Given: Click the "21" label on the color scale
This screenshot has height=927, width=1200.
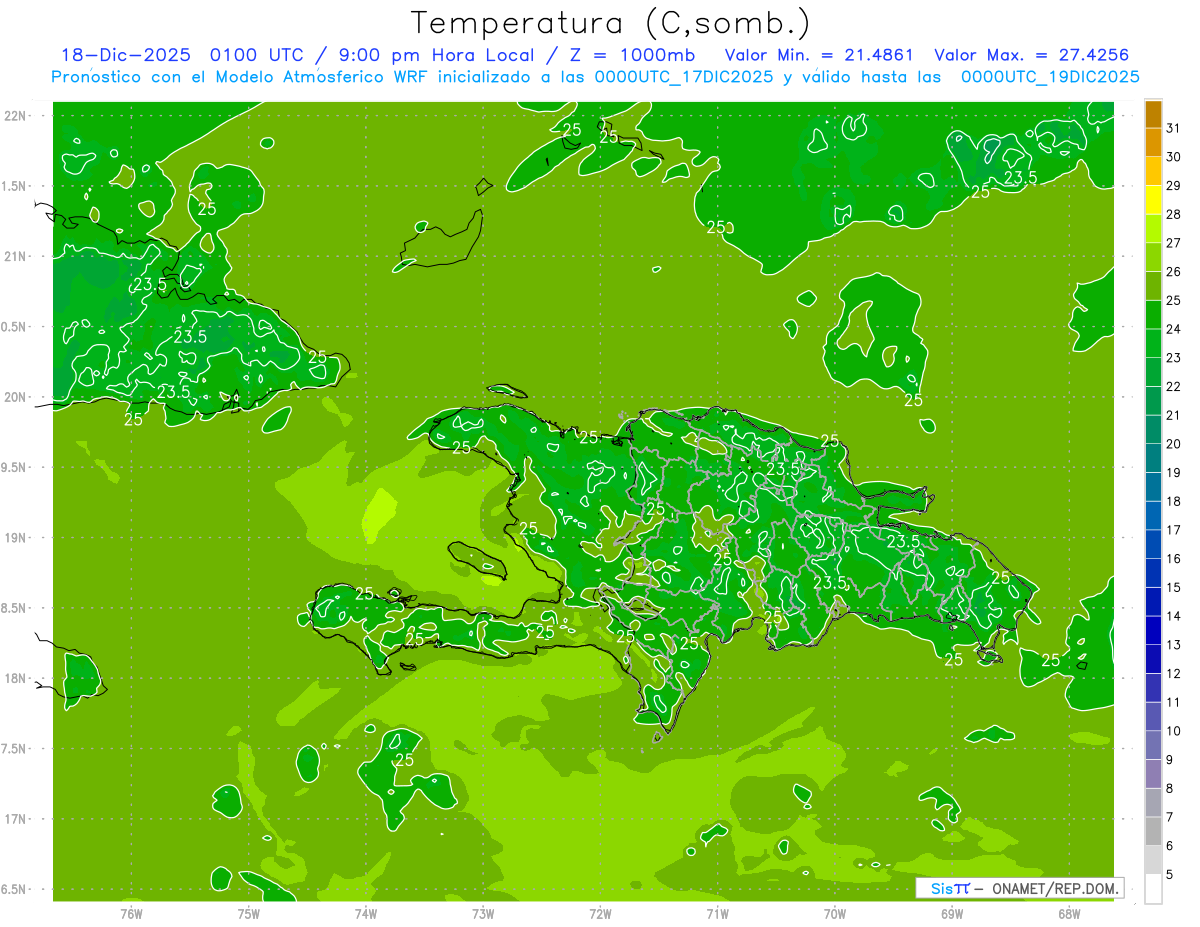Looking at the screenshot, I should [x=1174, y=415].
